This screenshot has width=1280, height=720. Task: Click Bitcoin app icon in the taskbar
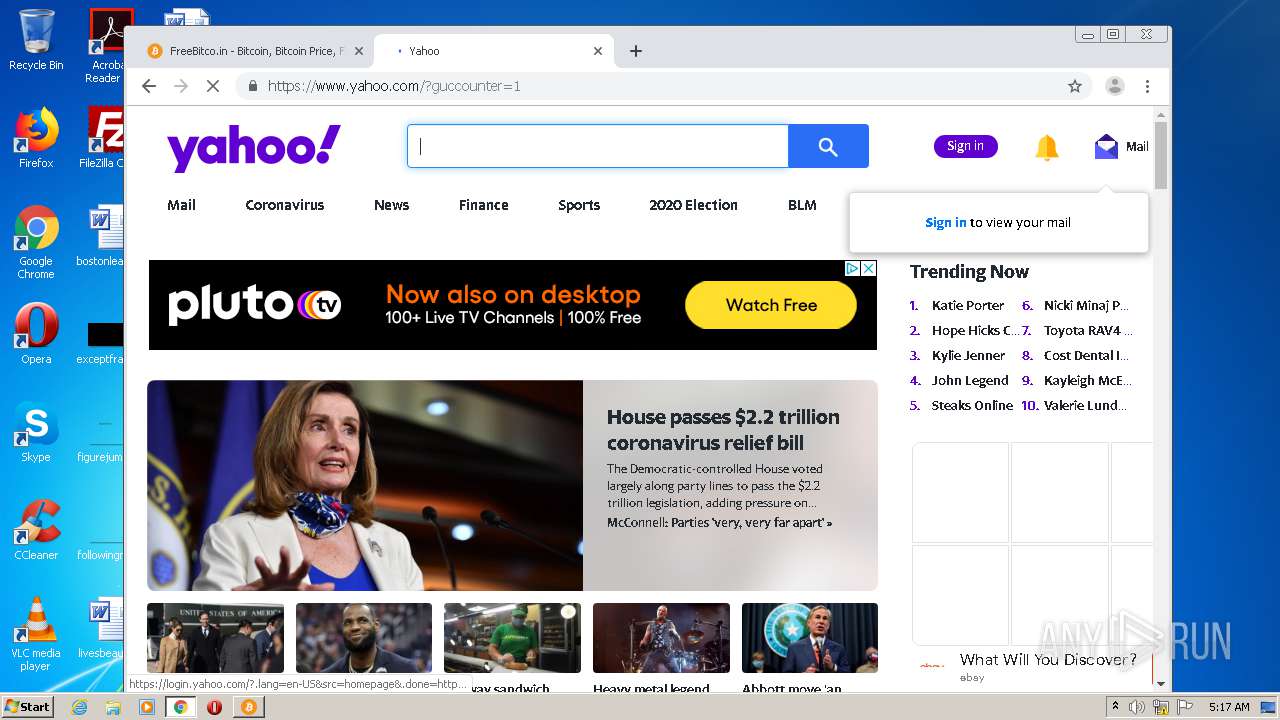[x=248, y=707]
